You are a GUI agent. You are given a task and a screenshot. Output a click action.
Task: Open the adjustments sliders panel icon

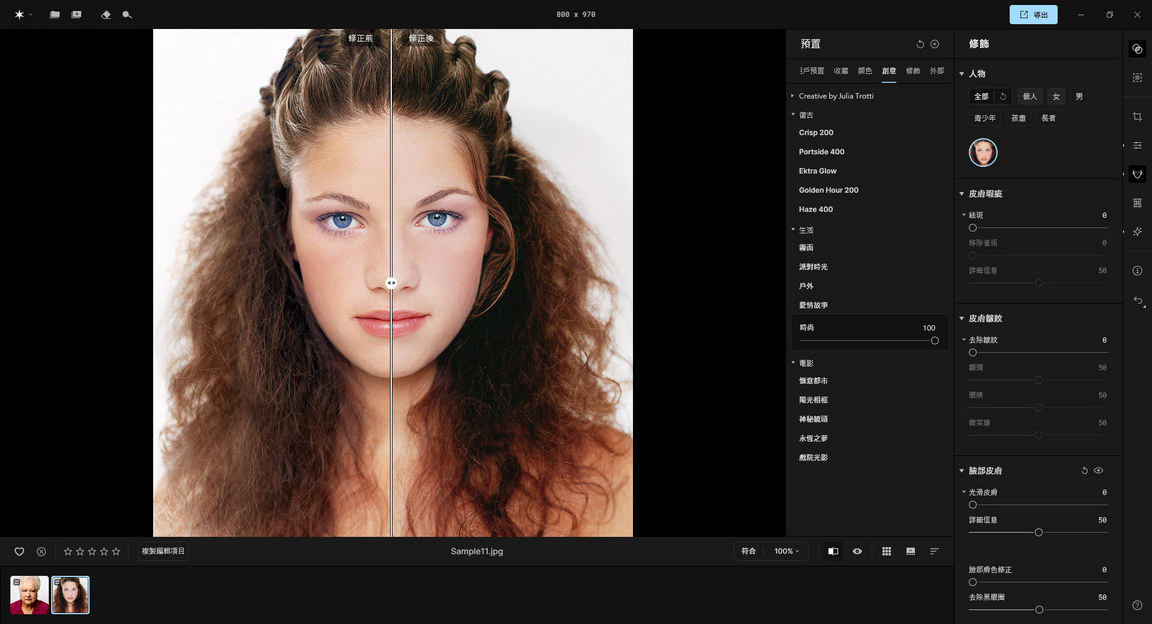[x=1137, y=146]
